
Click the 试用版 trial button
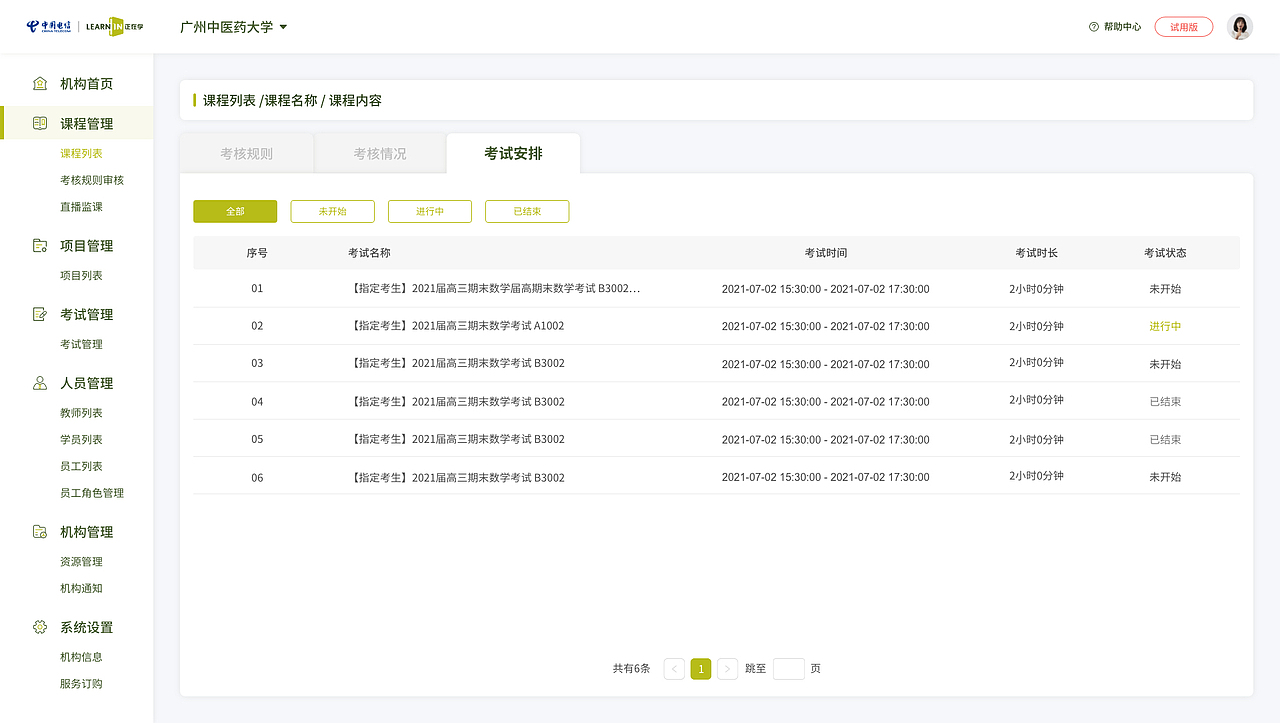(1184, 27)
